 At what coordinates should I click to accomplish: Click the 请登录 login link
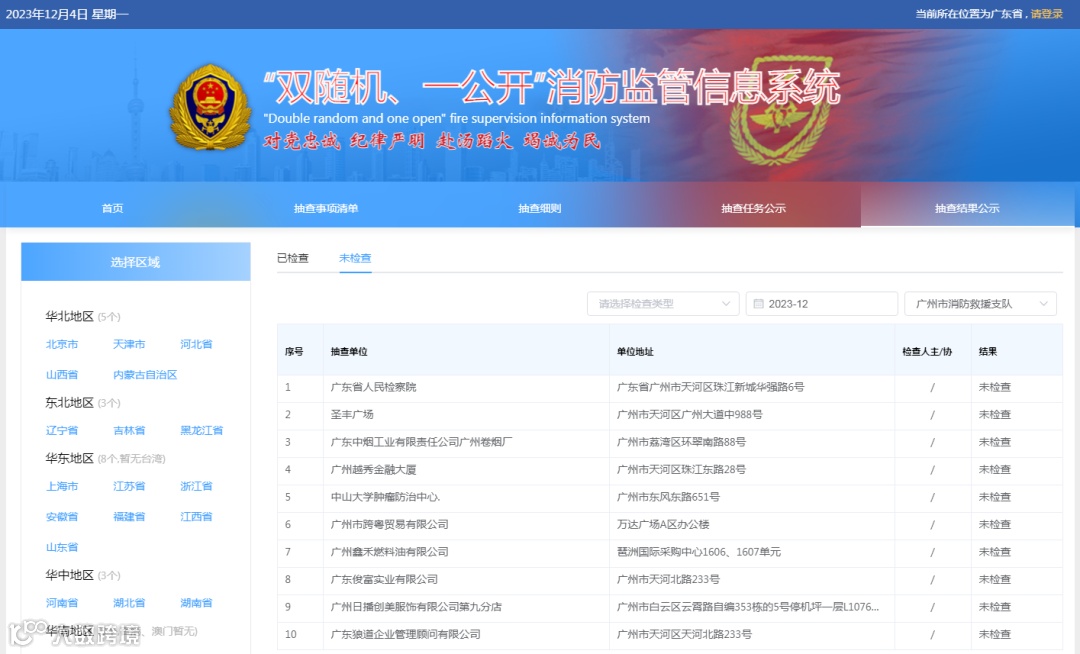1047,14
